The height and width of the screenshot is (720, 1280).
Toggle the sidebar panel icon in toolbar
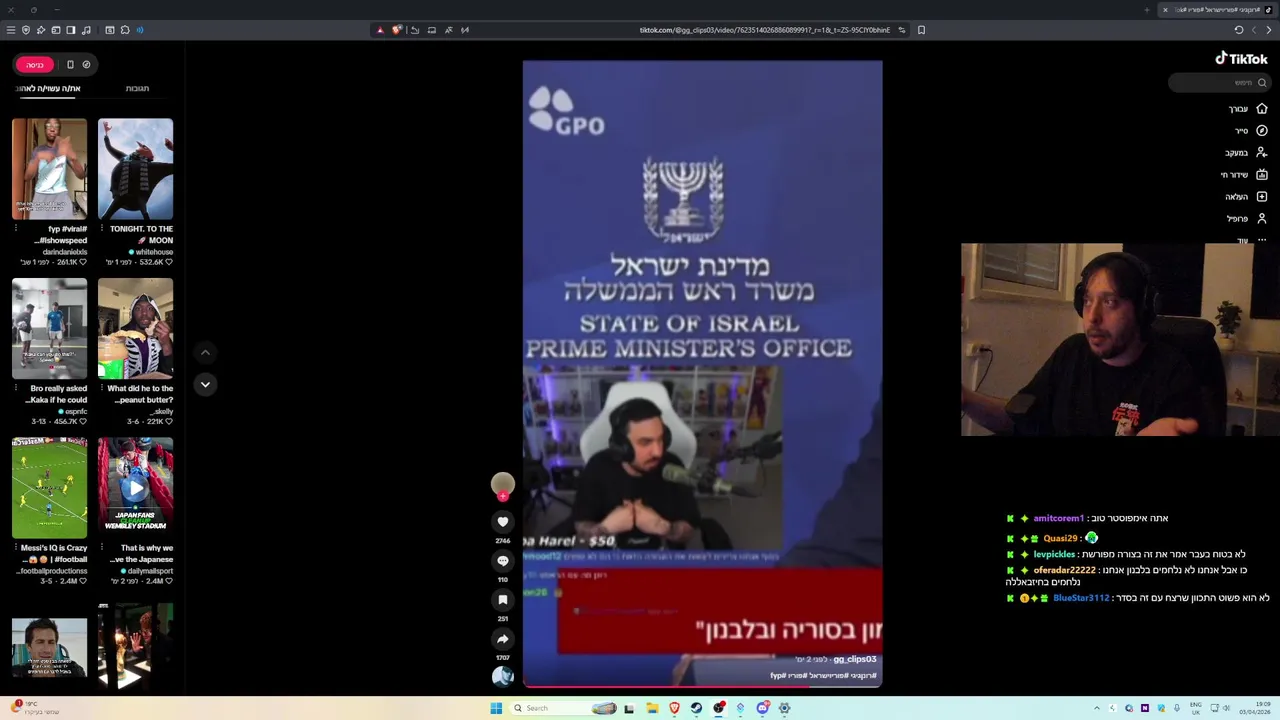(x=71, y=30)
